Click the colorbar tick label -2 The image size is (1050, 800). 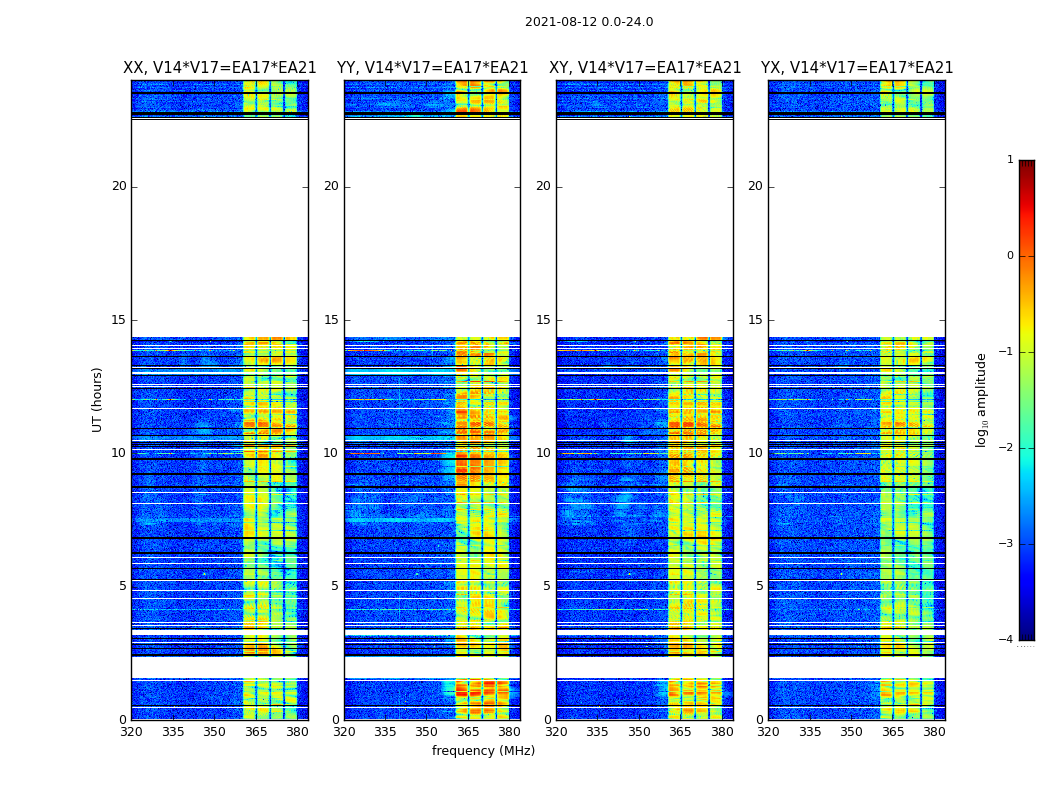pos(1008,448)
